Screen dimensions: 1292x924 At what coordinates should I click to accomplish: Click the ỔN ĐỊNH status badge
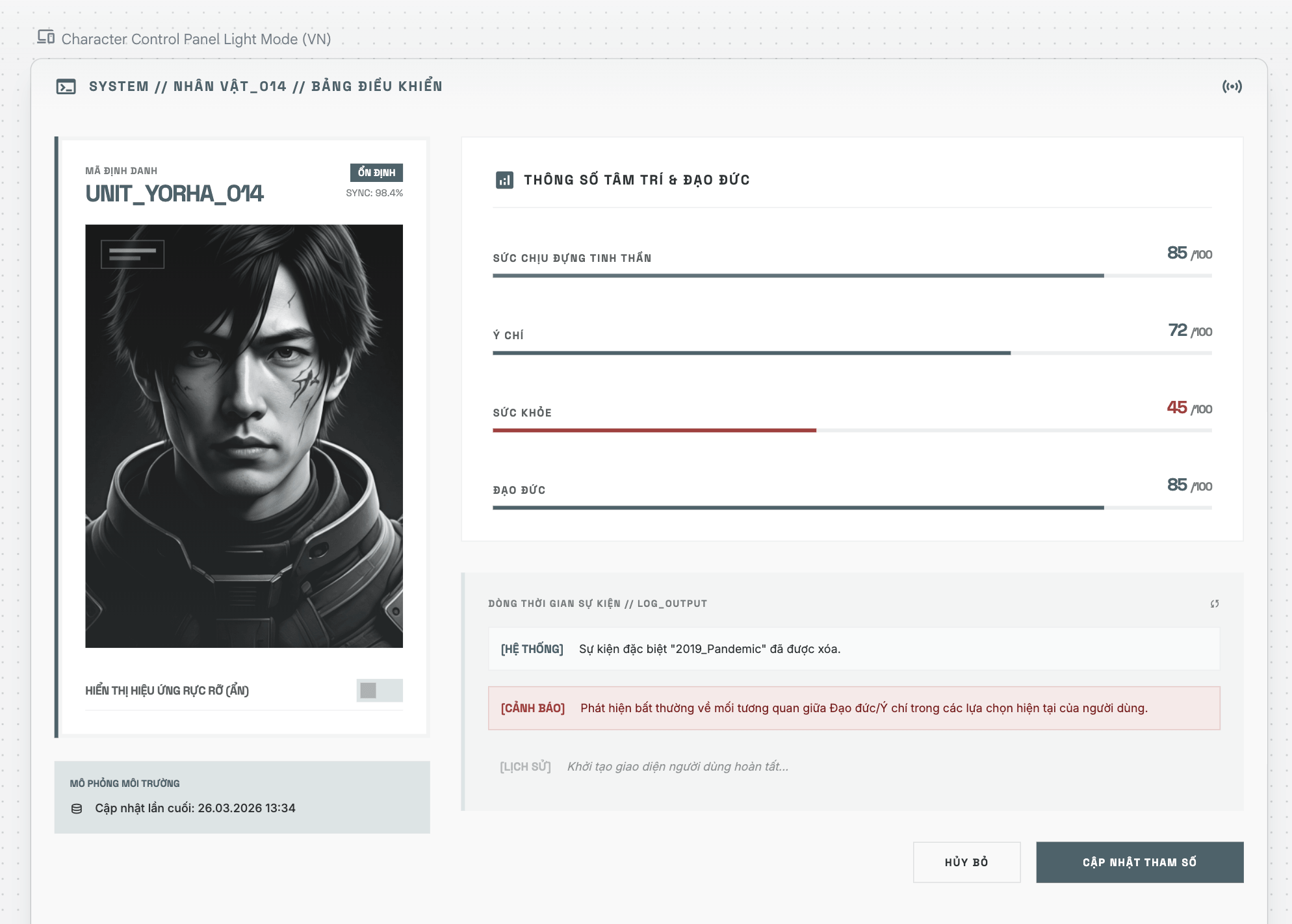point(376,172)
